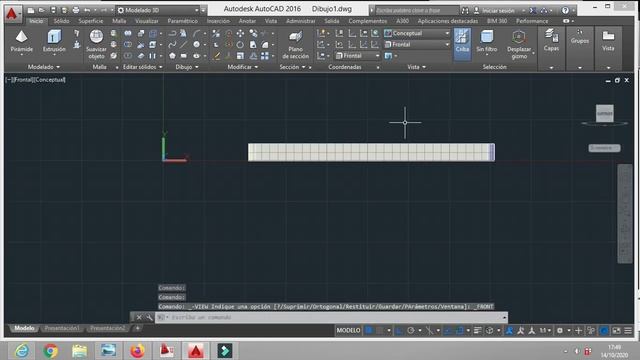Viewport: 640px width, 360px height.
Task: Open the command line history arrow
Action: point(504,317)
